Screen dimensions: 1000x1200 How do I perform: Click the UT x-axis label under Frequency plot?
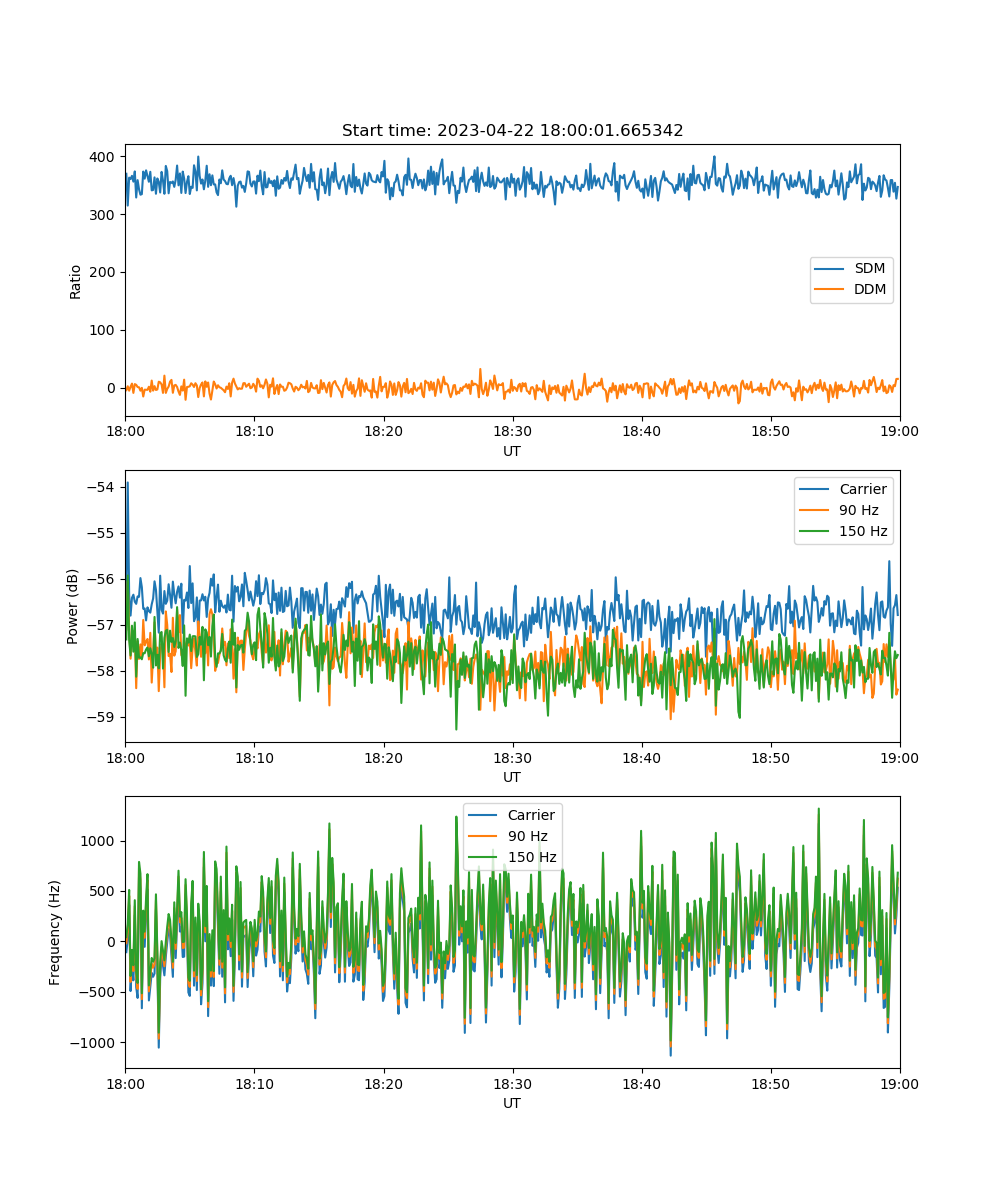(x=512, y=1103)
